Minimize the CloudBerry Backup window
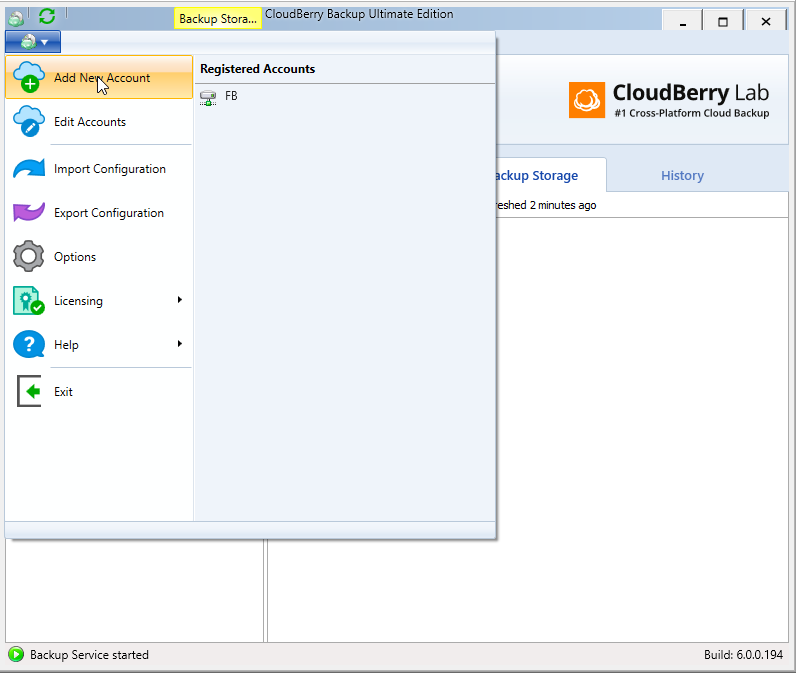Image resolution: width=796 pixels, height=673 pixels. coord(682,21)
